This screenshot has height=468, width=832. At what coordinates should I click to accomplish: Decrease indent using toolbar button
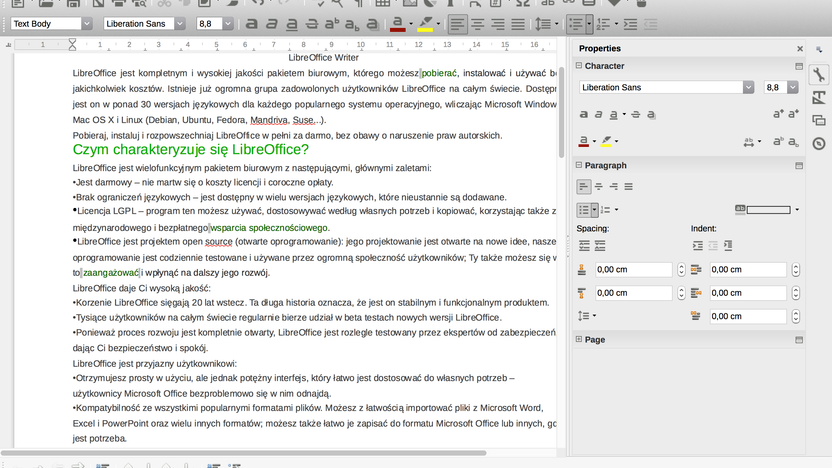pyautogui.click(x=651, y=24)
